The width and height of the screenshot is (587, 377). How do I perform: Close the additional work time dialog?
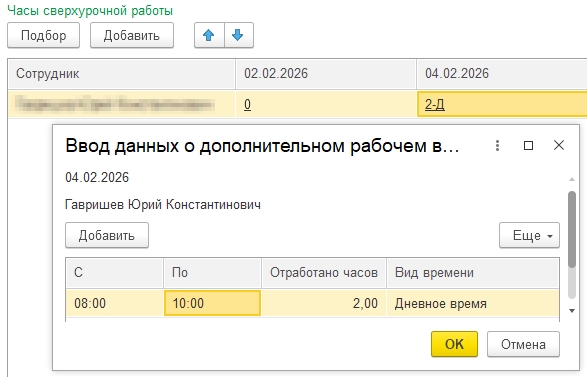tap(559, 145)
